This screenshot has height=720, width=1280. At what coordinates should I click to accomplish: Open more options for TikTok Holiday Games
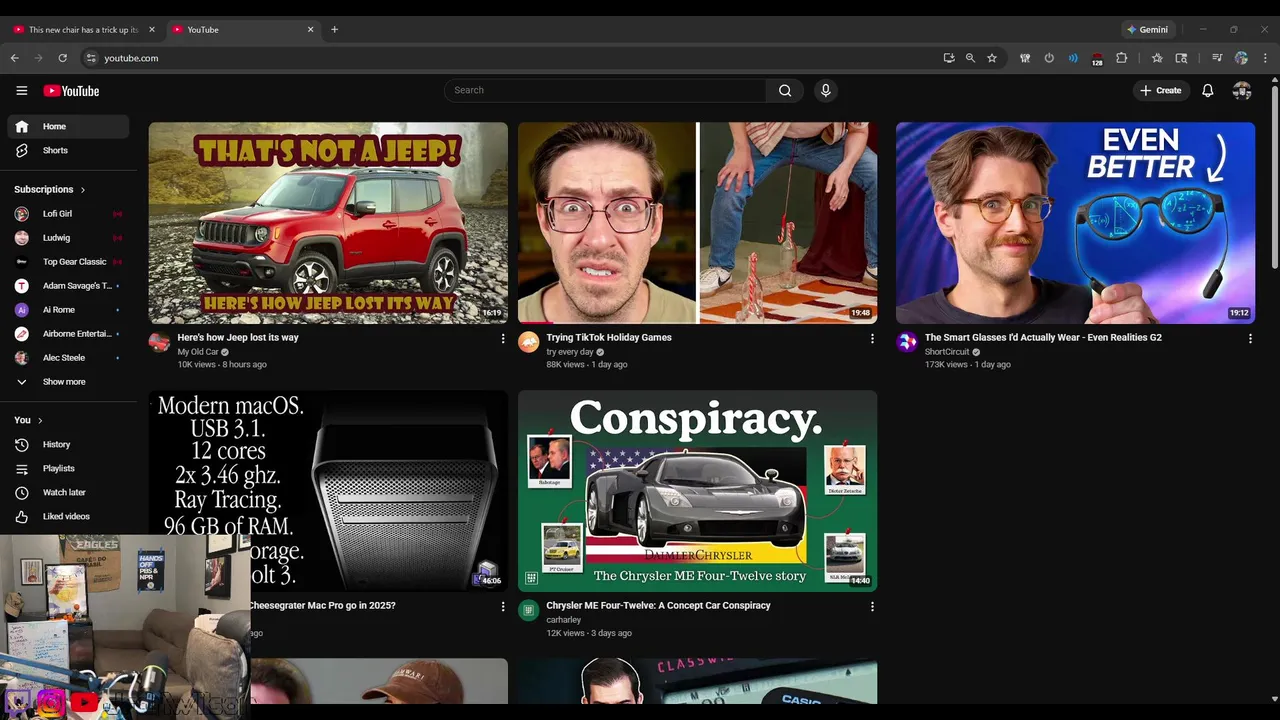871,339
